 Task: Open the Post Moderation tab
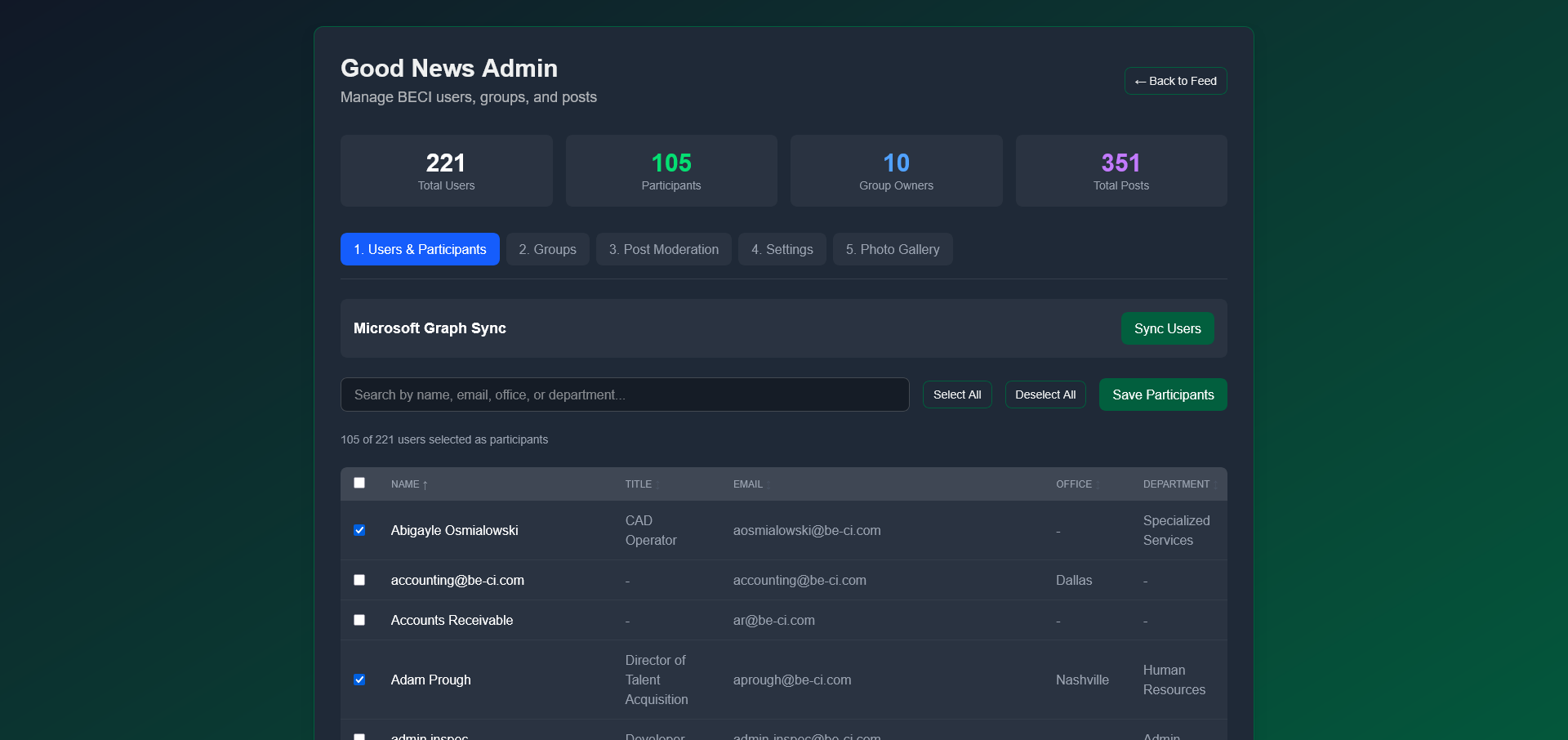click(x=664, y=249)
